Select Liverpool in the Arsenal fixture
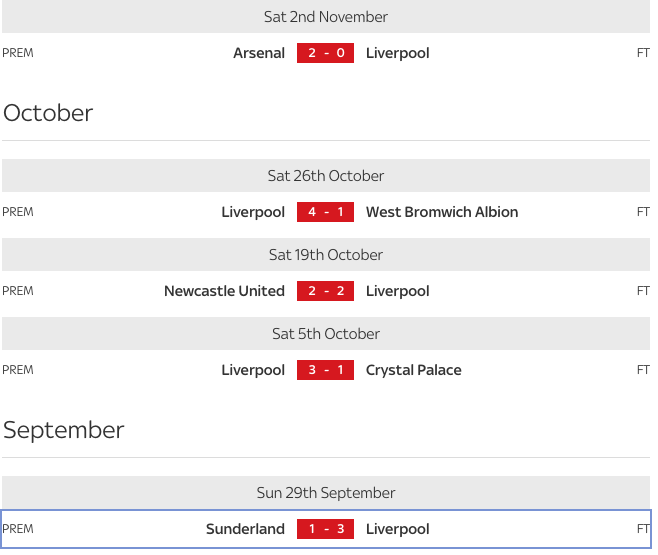The height and width of the screenshot is (555, 658). (x=397, y=53)
